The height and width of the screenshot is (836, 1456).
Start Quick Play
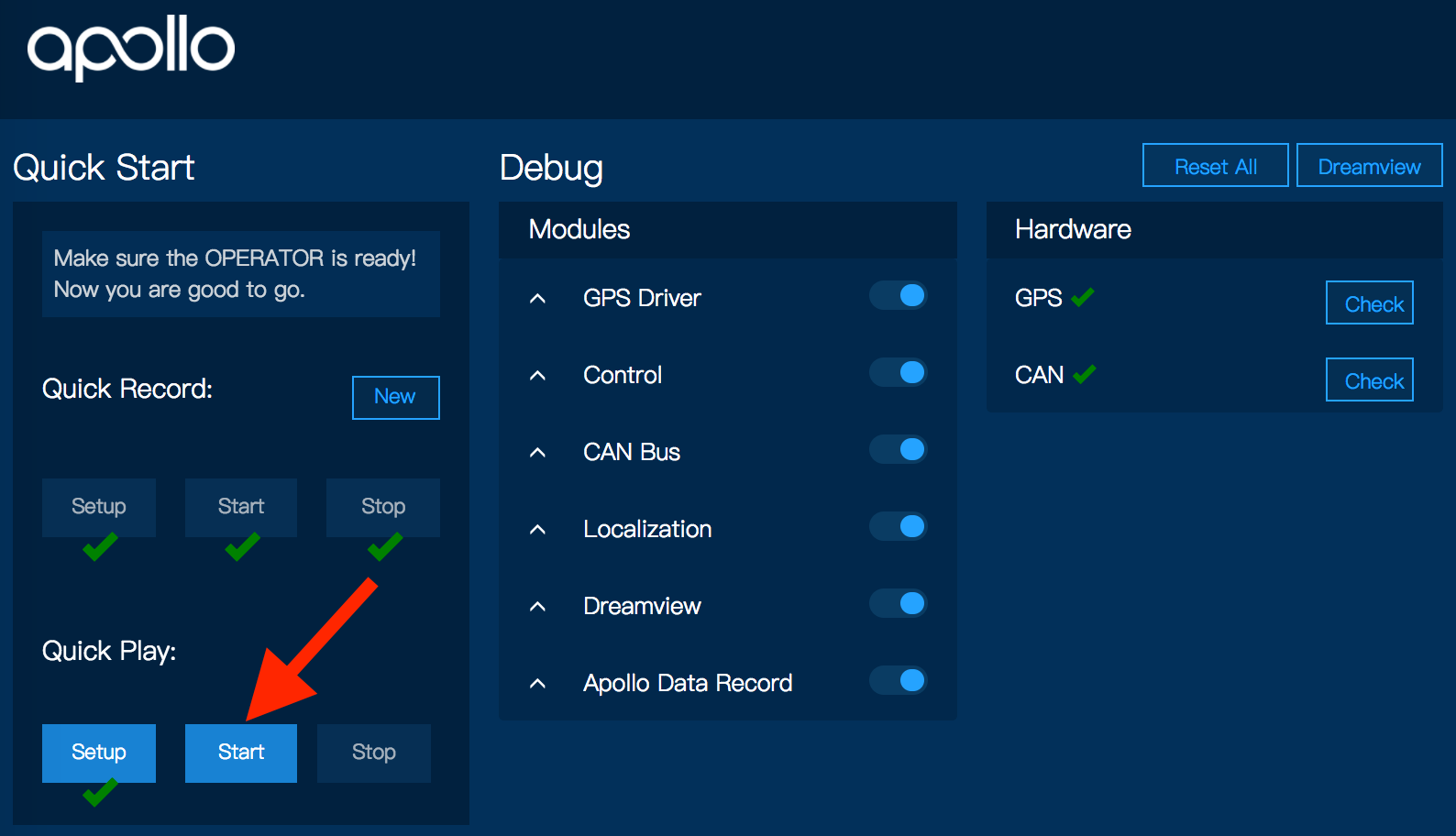tap(241, 753)
